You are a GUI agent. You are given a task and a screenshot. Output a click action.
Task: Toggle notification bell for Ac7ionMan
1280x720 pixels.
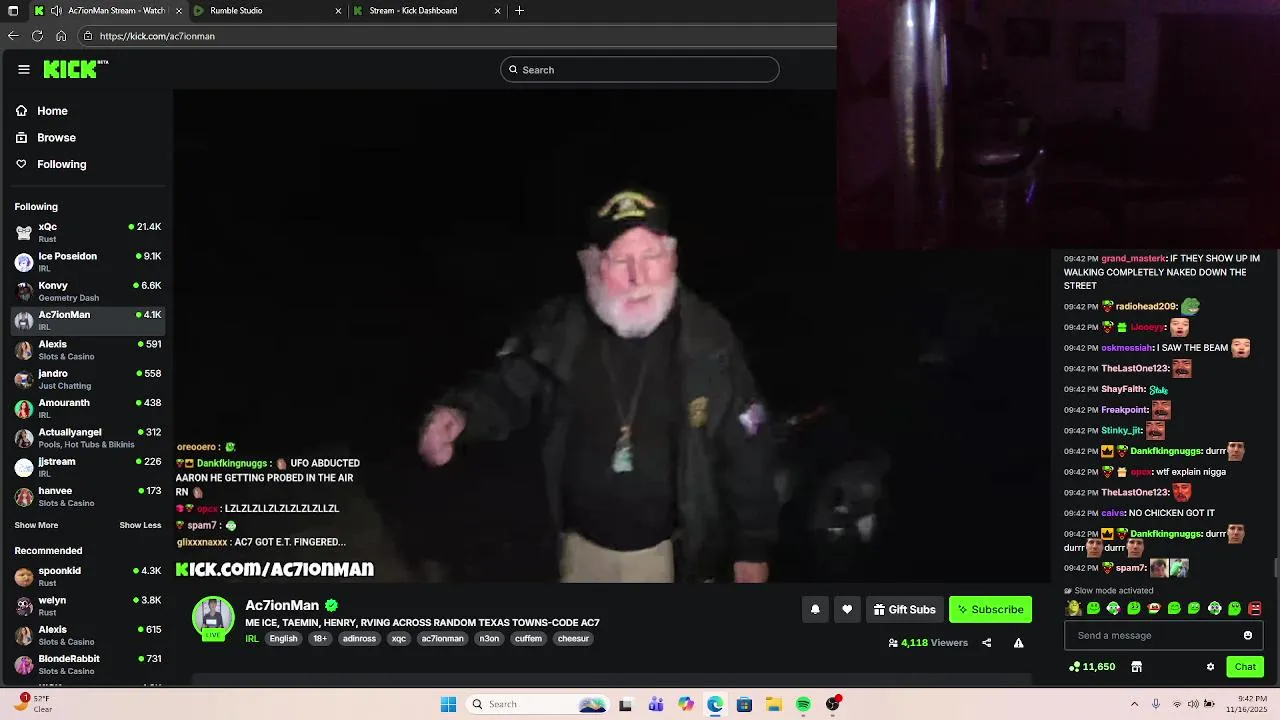[815, 609]
